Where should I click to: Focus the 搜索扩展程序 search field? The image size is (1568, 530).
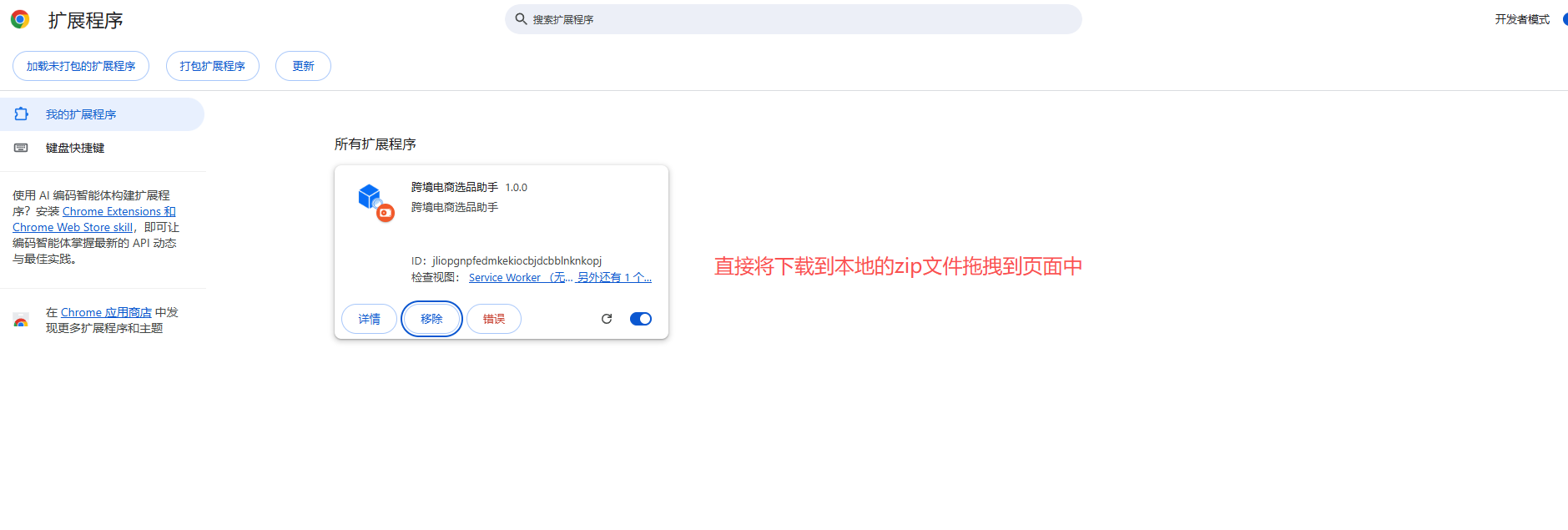793,19
